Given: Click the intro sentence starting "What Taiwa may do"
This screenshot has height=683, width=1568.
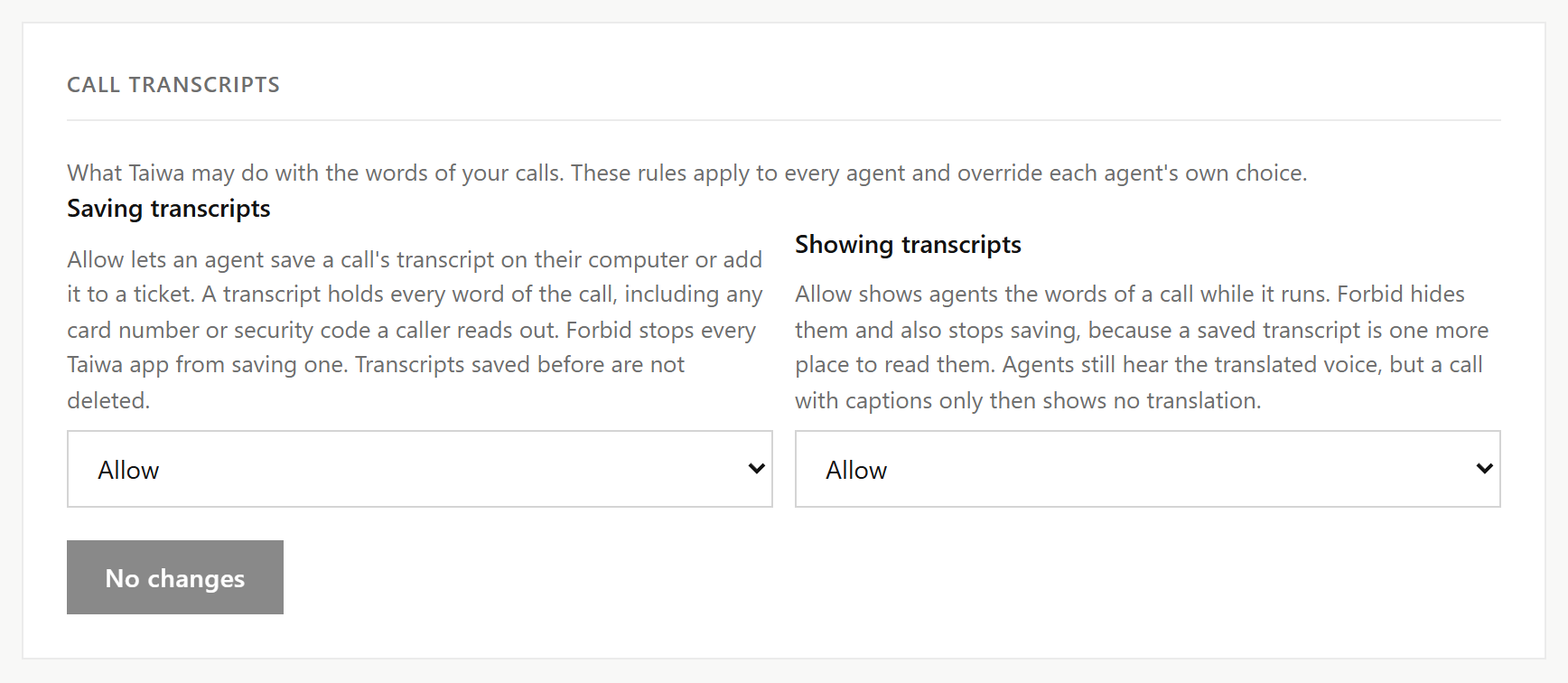Looking at the screenshot, I should (x=686, y=173).
